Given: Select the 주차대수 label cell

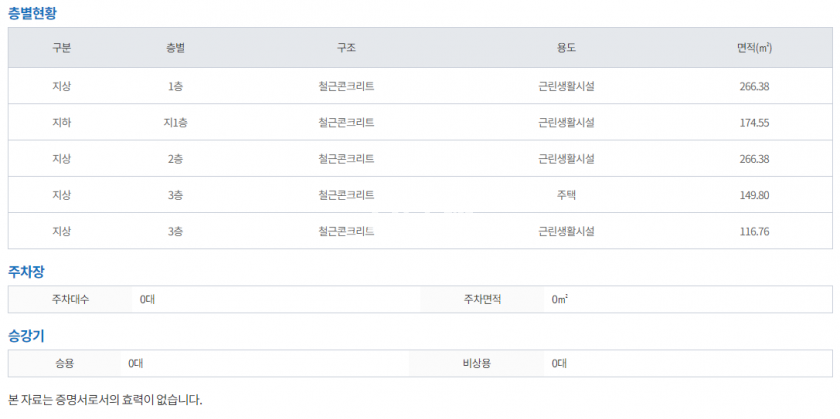Looking at the screenshot, I should click(x=70, y=299).
